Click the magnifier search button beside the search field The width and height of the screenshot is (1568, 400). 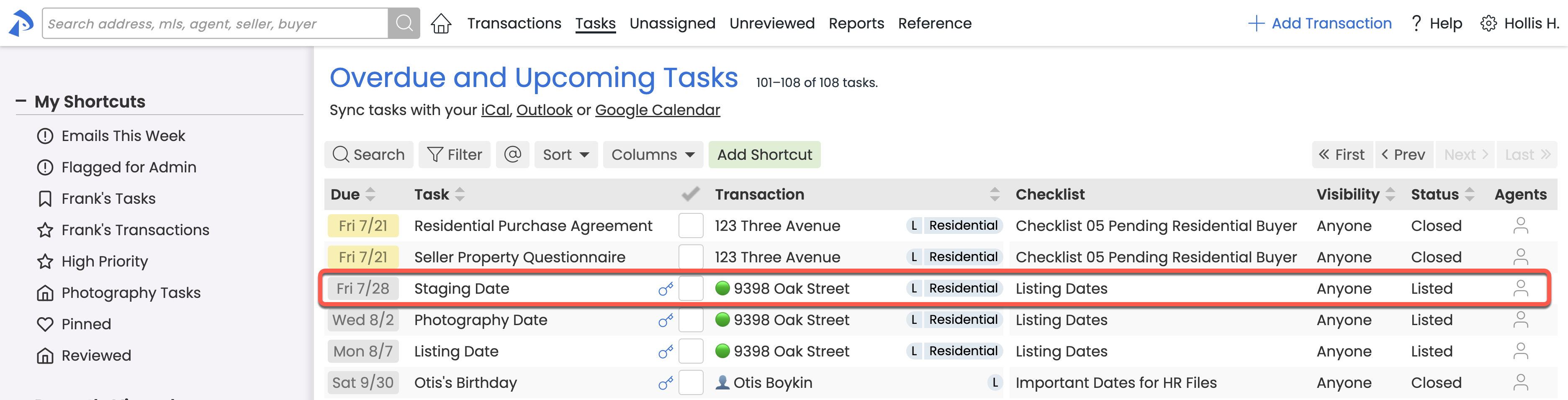tap(404, 24)
